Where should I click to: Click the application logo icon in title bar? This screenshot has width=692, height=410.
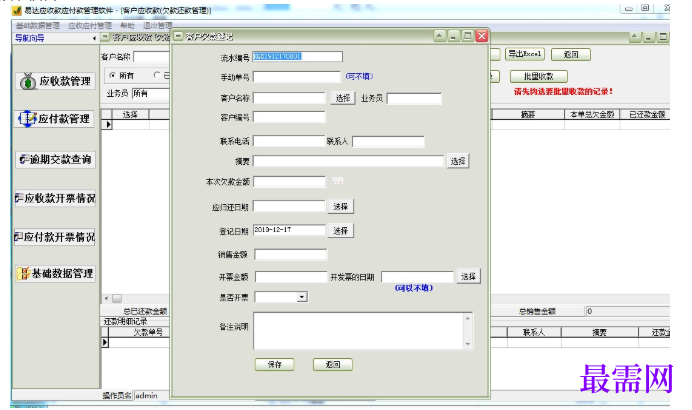(17, 10)
